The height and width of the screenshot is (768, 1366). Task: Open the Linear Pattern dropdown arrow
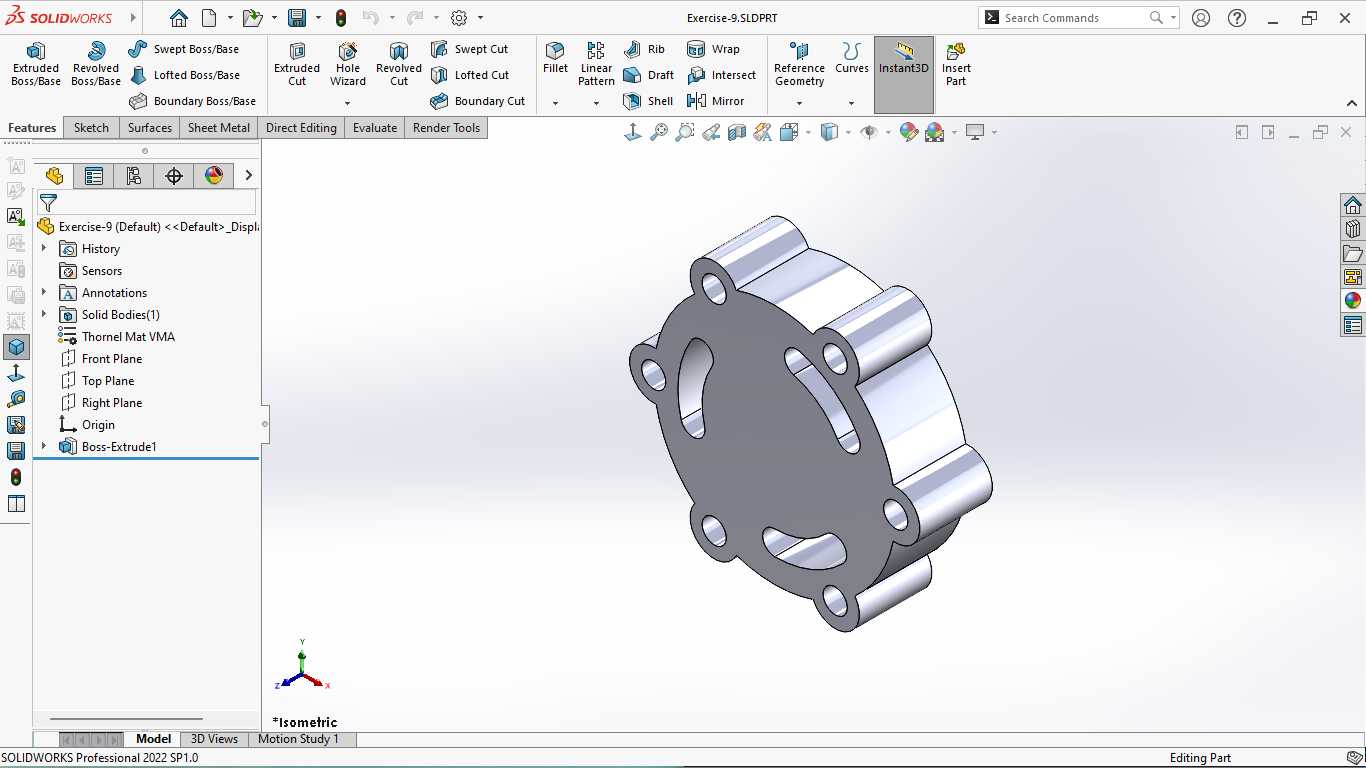click(x=596, y=103)
